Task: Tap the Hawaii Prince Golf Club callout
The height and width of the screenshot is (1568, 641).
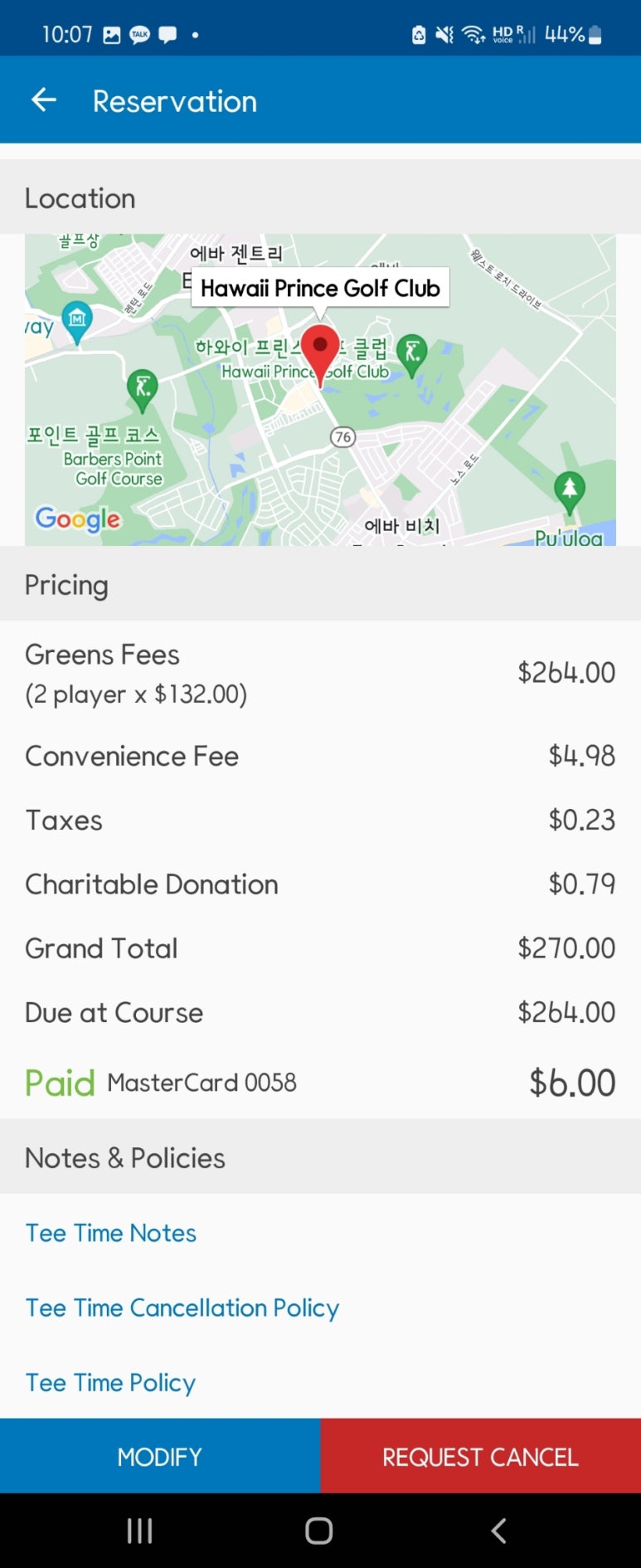Action: click(x=320, y=288)
